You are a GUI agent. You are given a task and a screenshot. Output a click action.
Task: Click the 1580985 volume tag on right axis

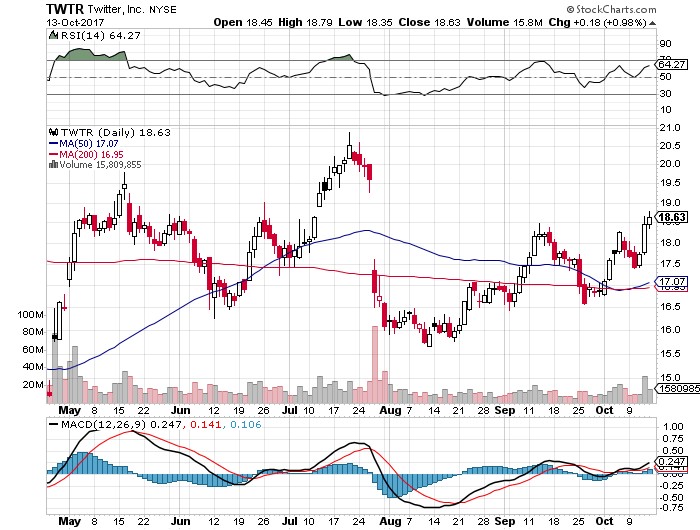pyautogui.click(x=679, y=389)
